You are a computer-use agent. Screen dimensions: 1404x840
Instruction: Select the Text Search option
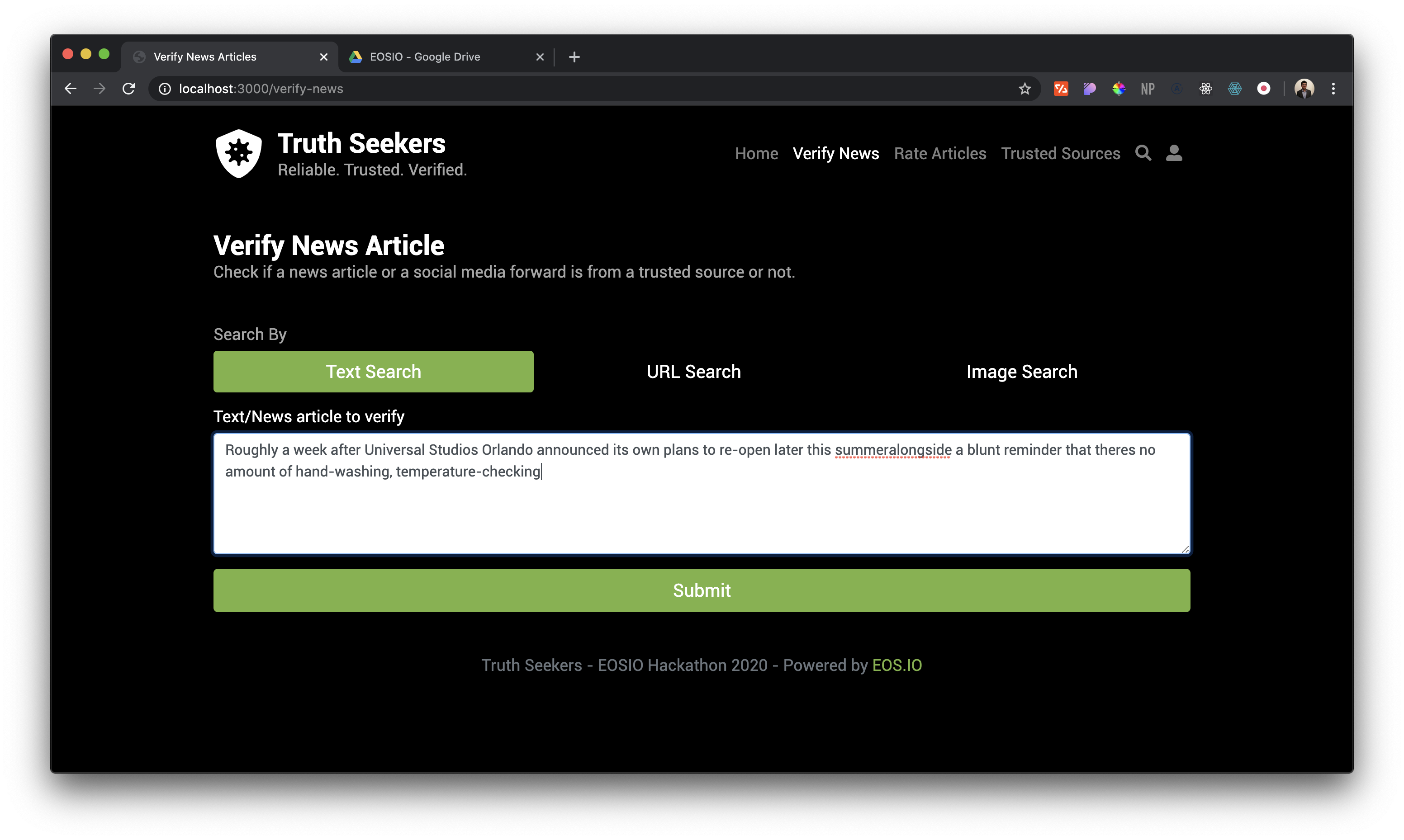[x=373, y=372]
